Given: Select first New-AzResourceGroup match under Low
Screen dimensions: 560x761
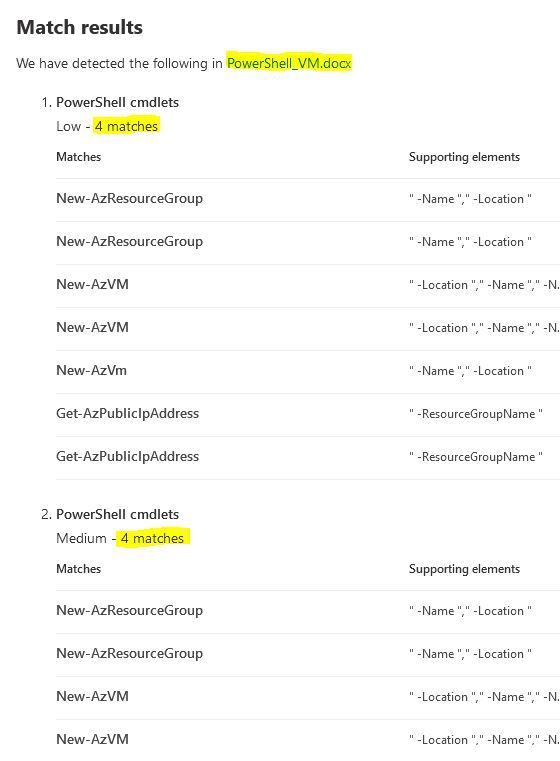Looking at the screenshot, I should (130, 199).
